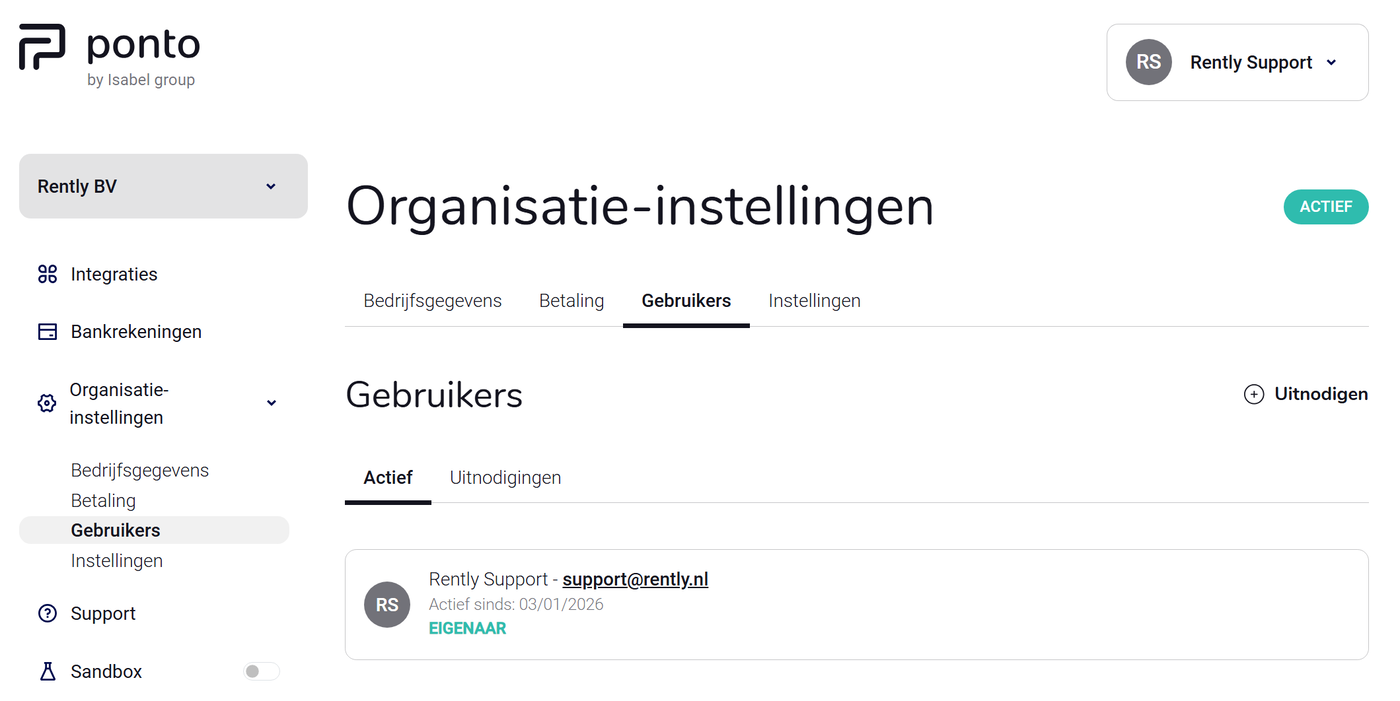Click the Bankrekeningen card icon
This screenshot has width=1400, height=701.
(x=47, y=332)
